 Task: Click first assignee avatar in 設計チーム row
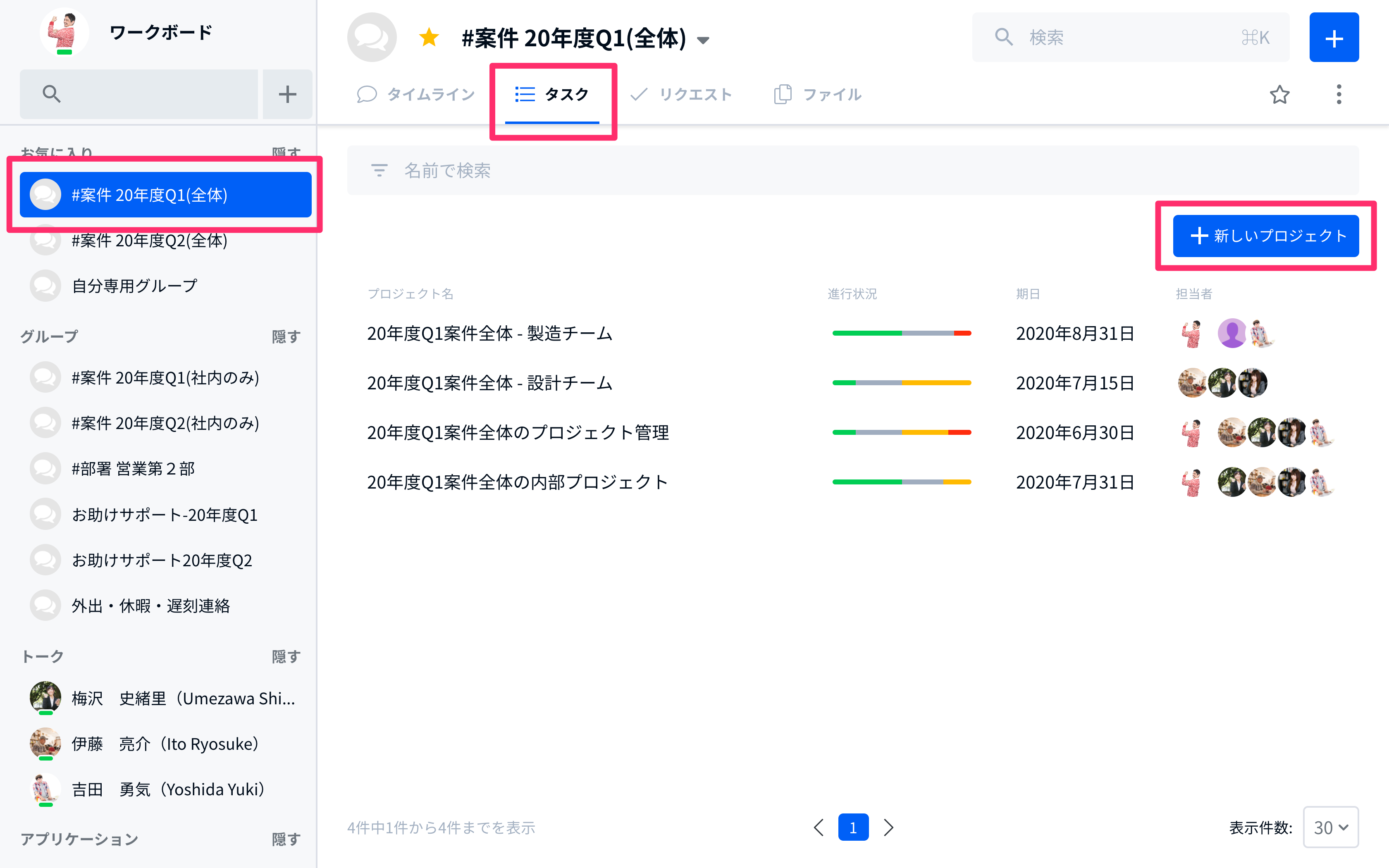pos(1192,383)
